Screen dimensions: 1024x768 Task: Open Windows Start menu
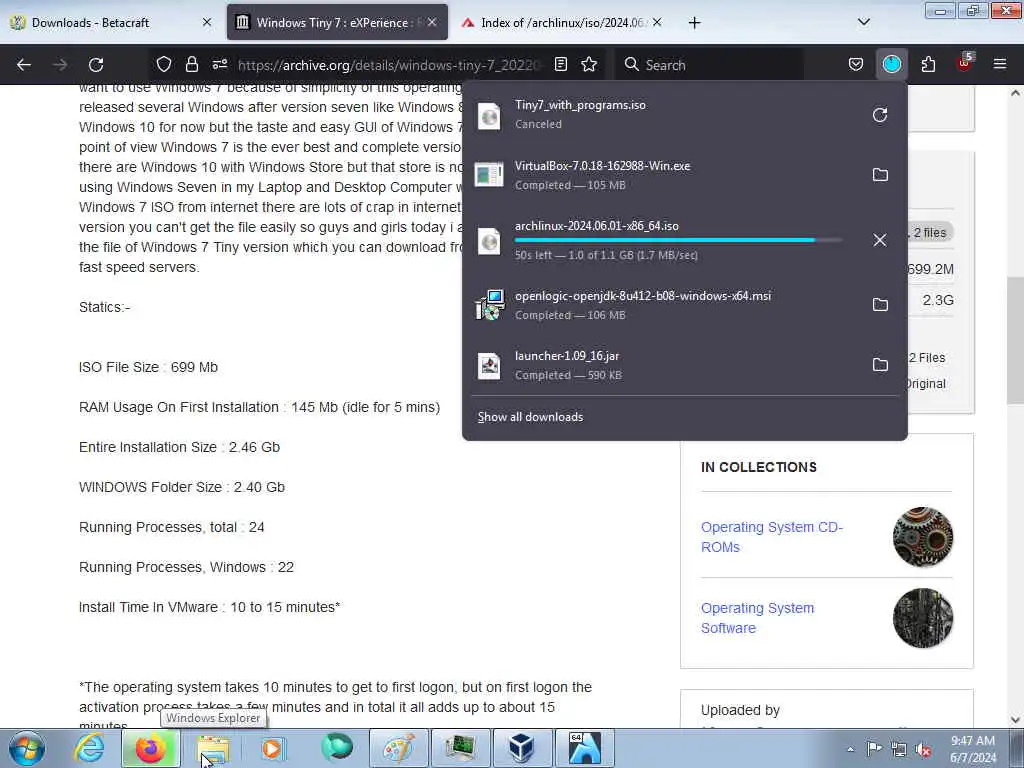(x=27, y=748)
